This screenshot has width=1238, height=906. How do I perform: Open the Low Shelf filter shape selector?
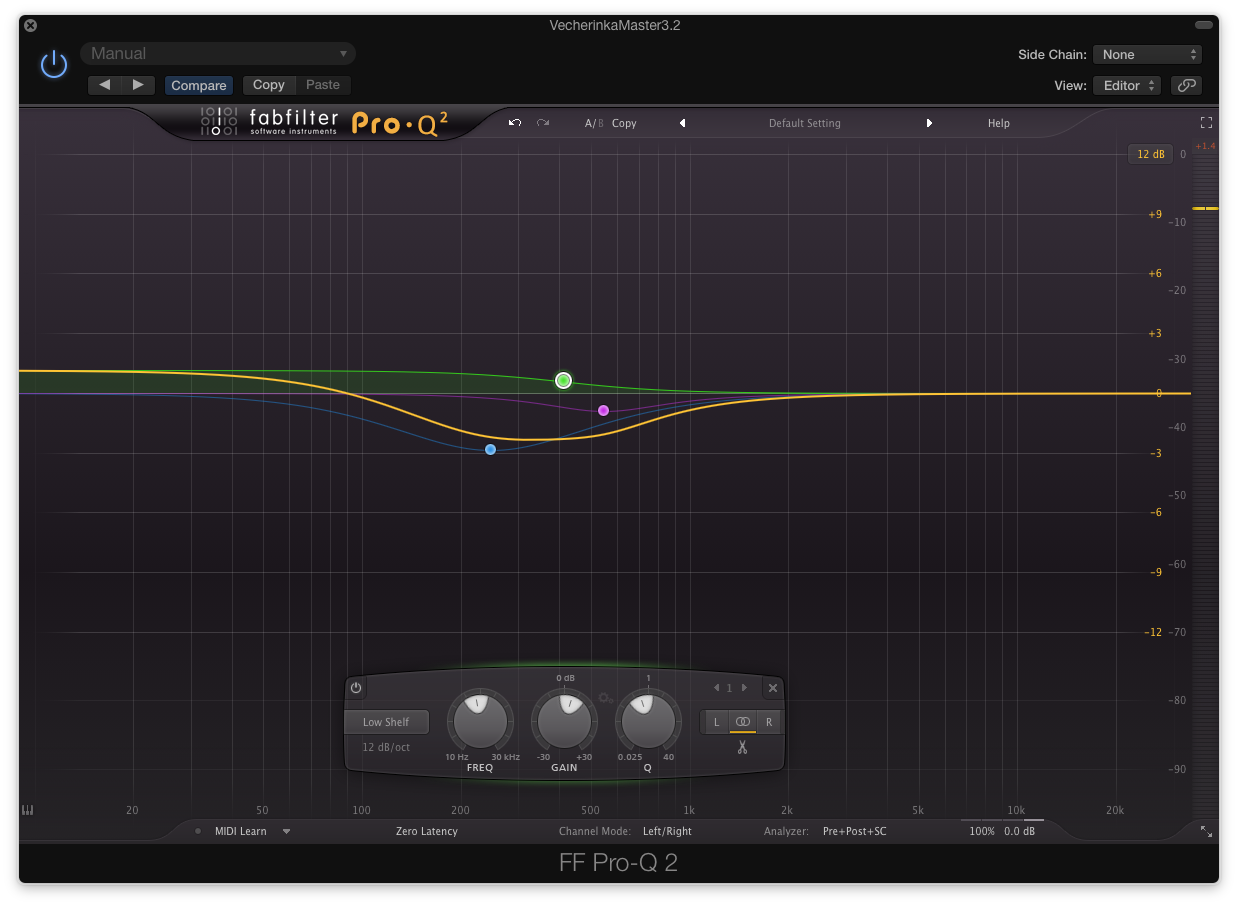(386, 722)
